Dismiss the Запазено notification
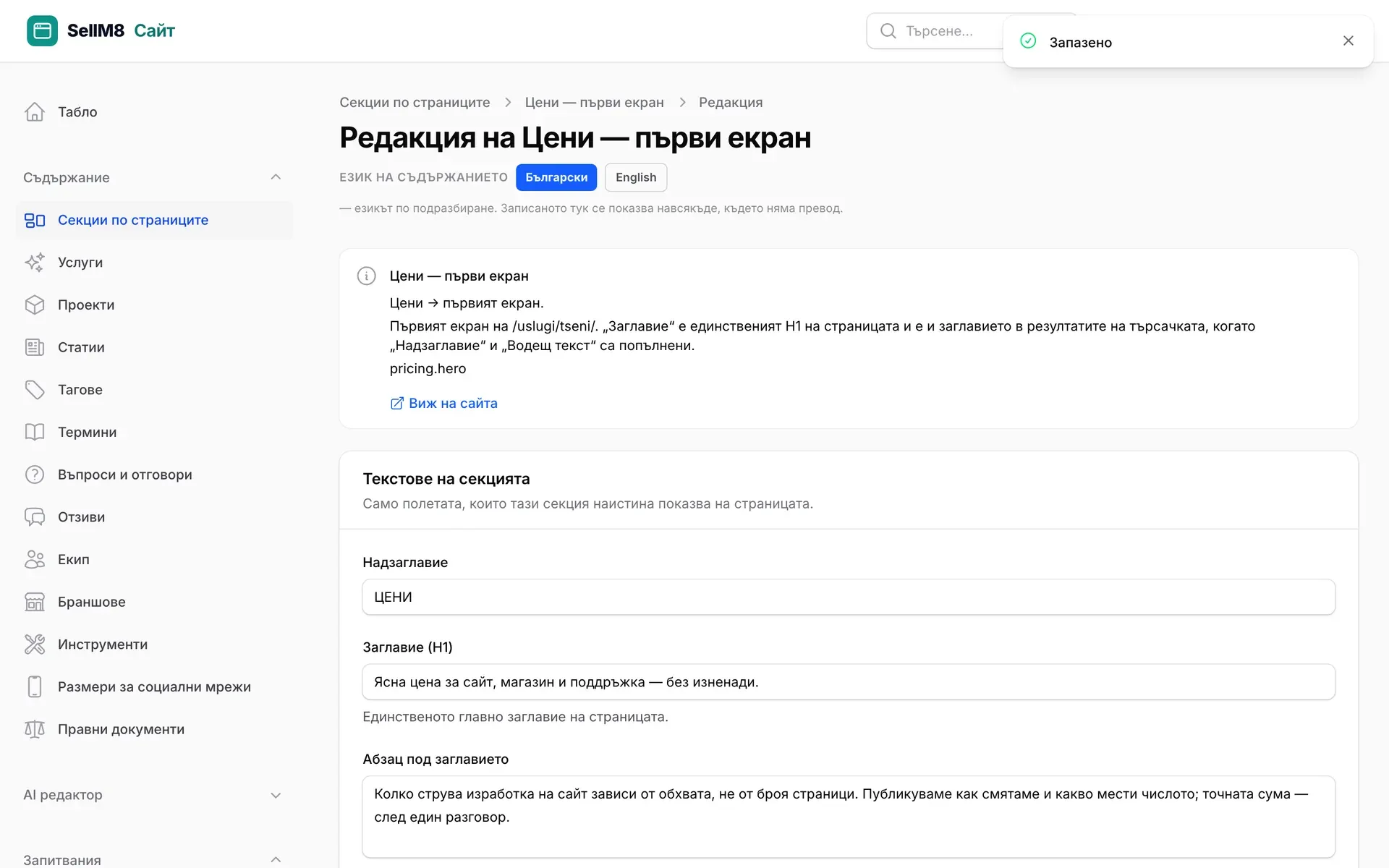1389x868 pixels. pyautogui.click(x=1348, y=41)
